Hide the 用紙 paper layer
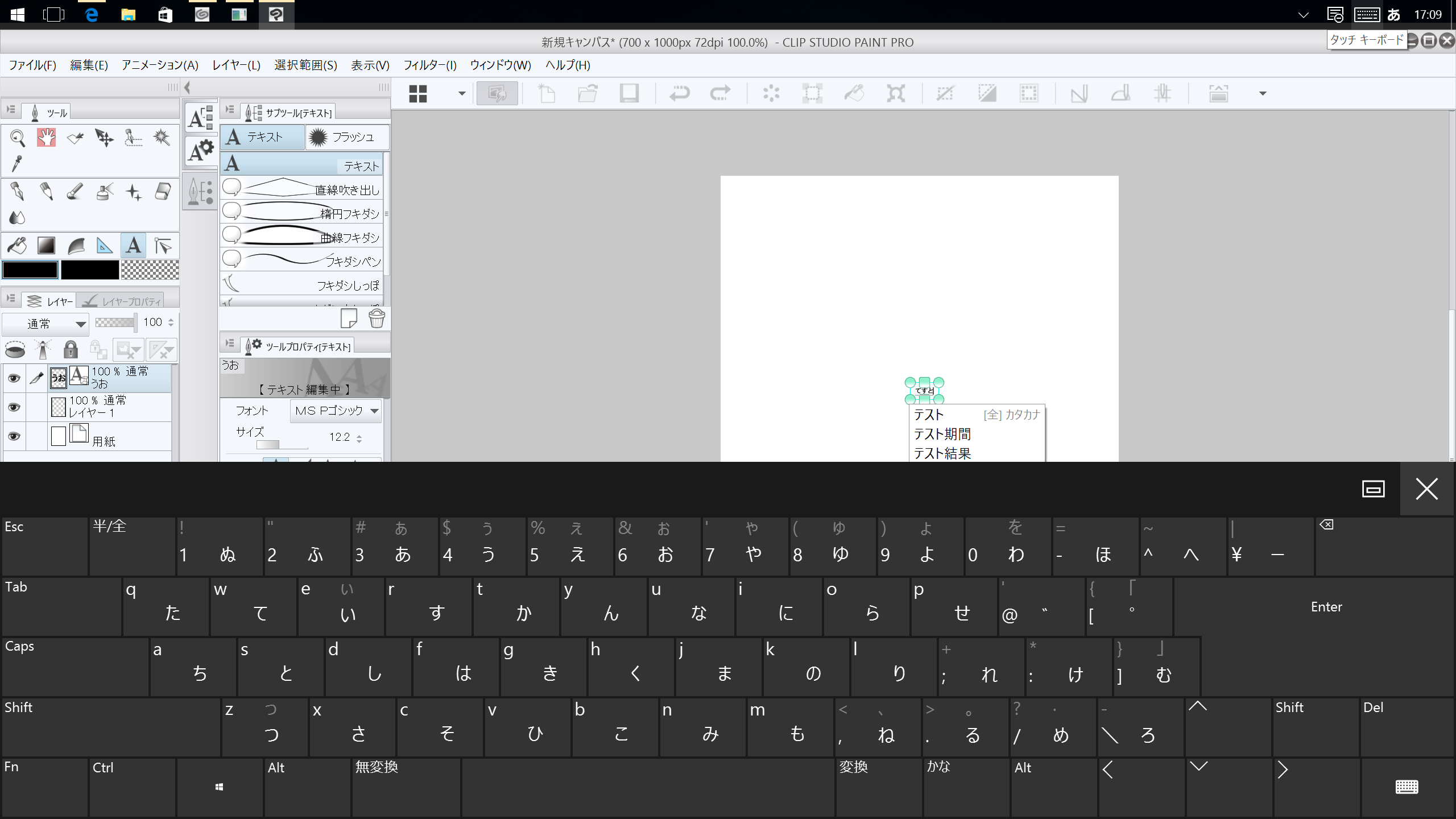 click(x=14, y=436)
